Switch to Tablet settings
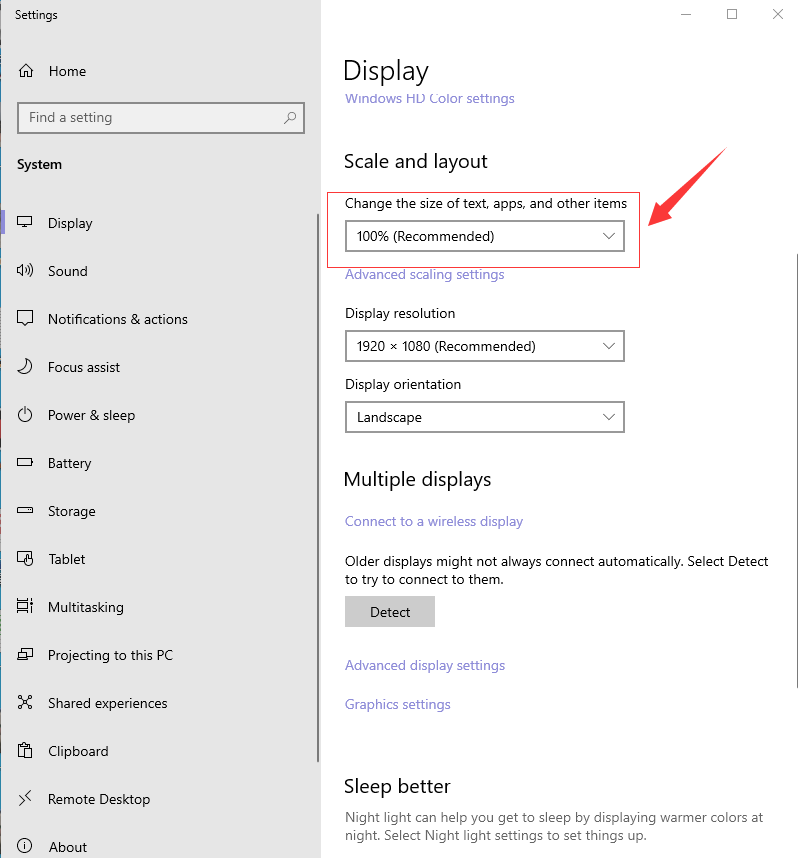This screenshot has width=798, height=858. click(67, 559)
